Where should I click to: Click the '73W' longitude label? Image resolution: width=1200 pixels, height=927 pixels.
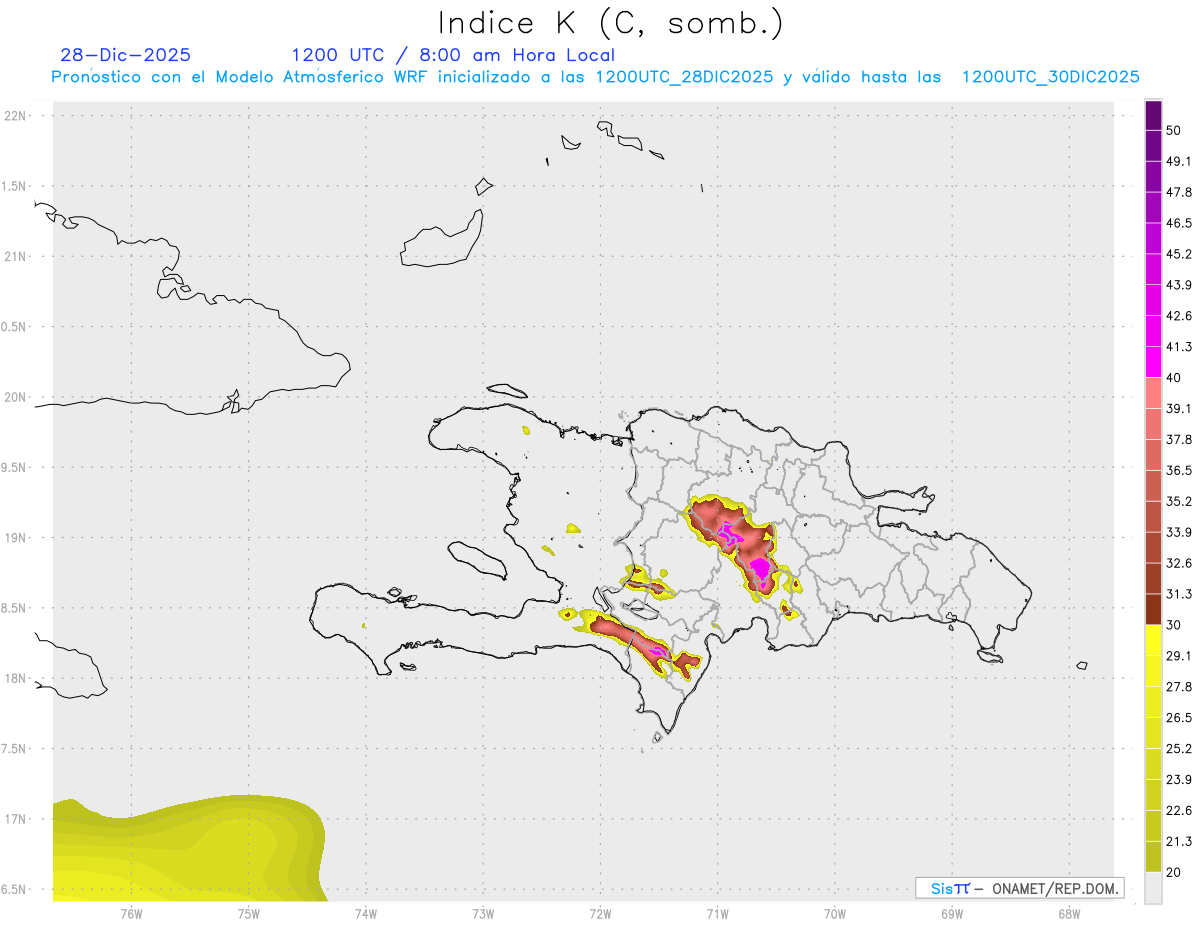click(x=483, y=913)
